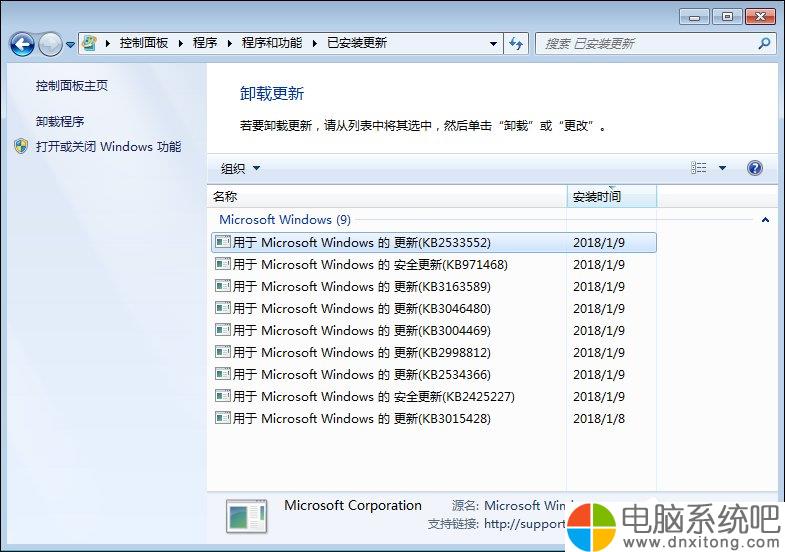
Task: Open the address bar history dropdown arrow
Action: (x=493, y=44)
